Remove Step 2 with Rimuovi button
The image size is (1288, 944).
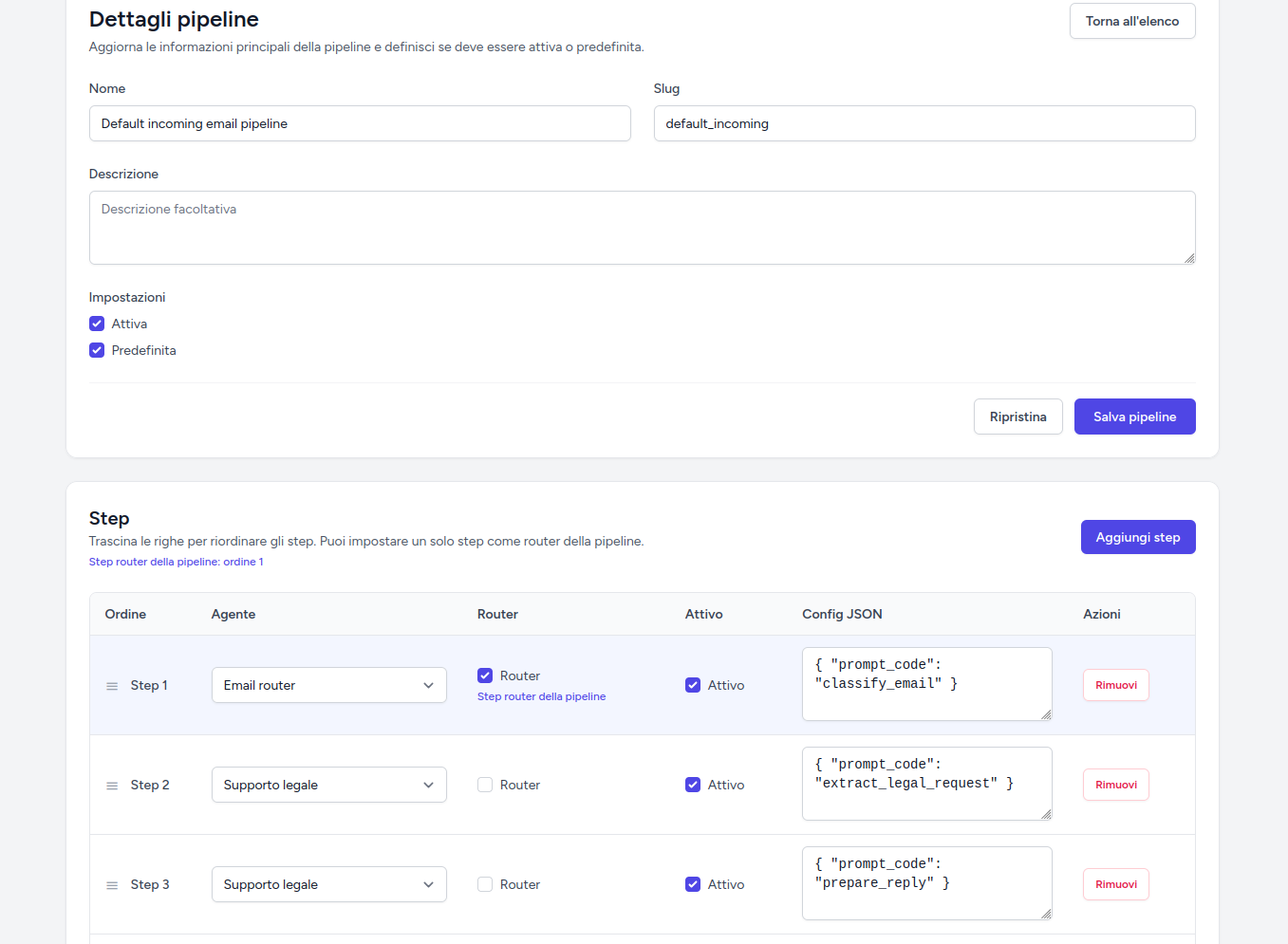point(1115,785)
